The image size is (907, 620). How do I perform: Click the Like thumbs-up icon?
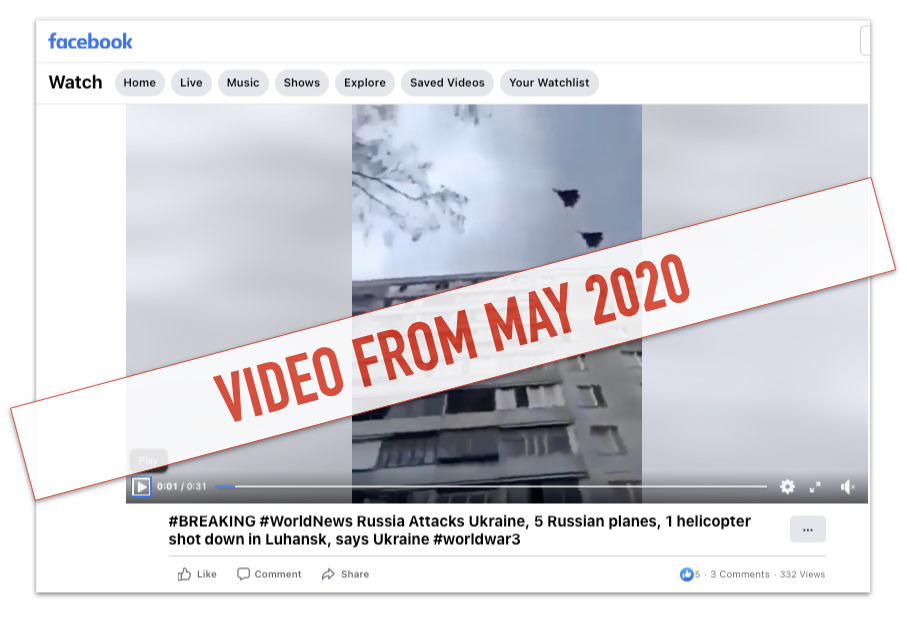tap(185, 574)
